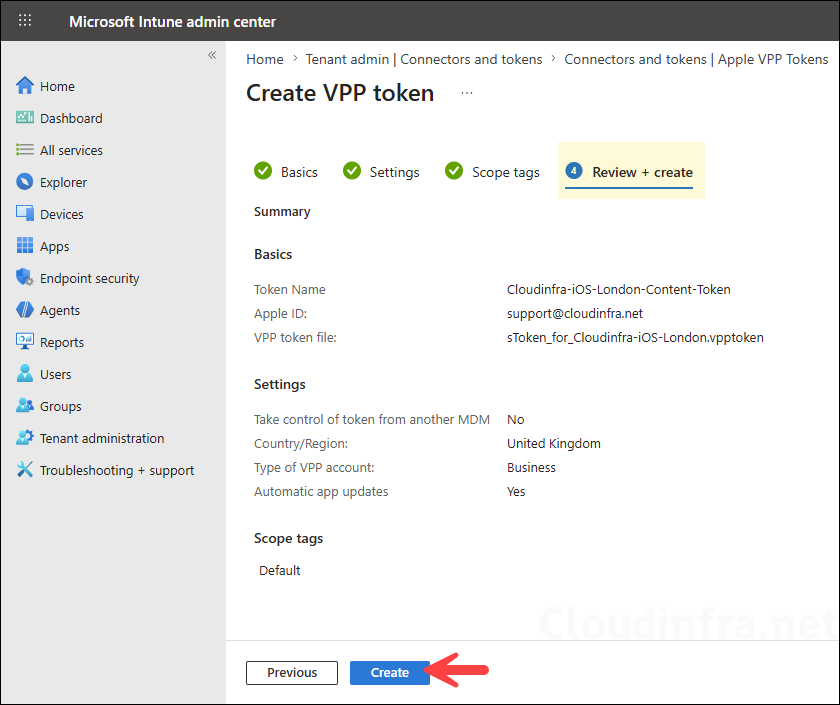Click Tenant admin | Connectors and tokens breadcrumb
Screen dimensions: 840x705
click(x=424, y=59)
